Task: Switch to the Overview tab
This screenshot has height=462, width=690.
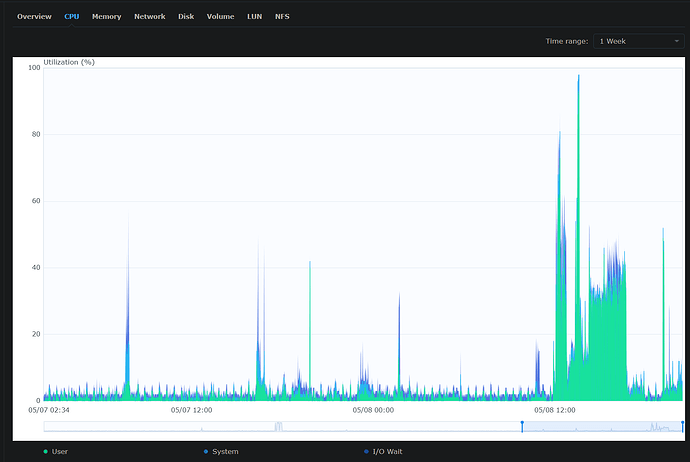Action: coord(34,17)
